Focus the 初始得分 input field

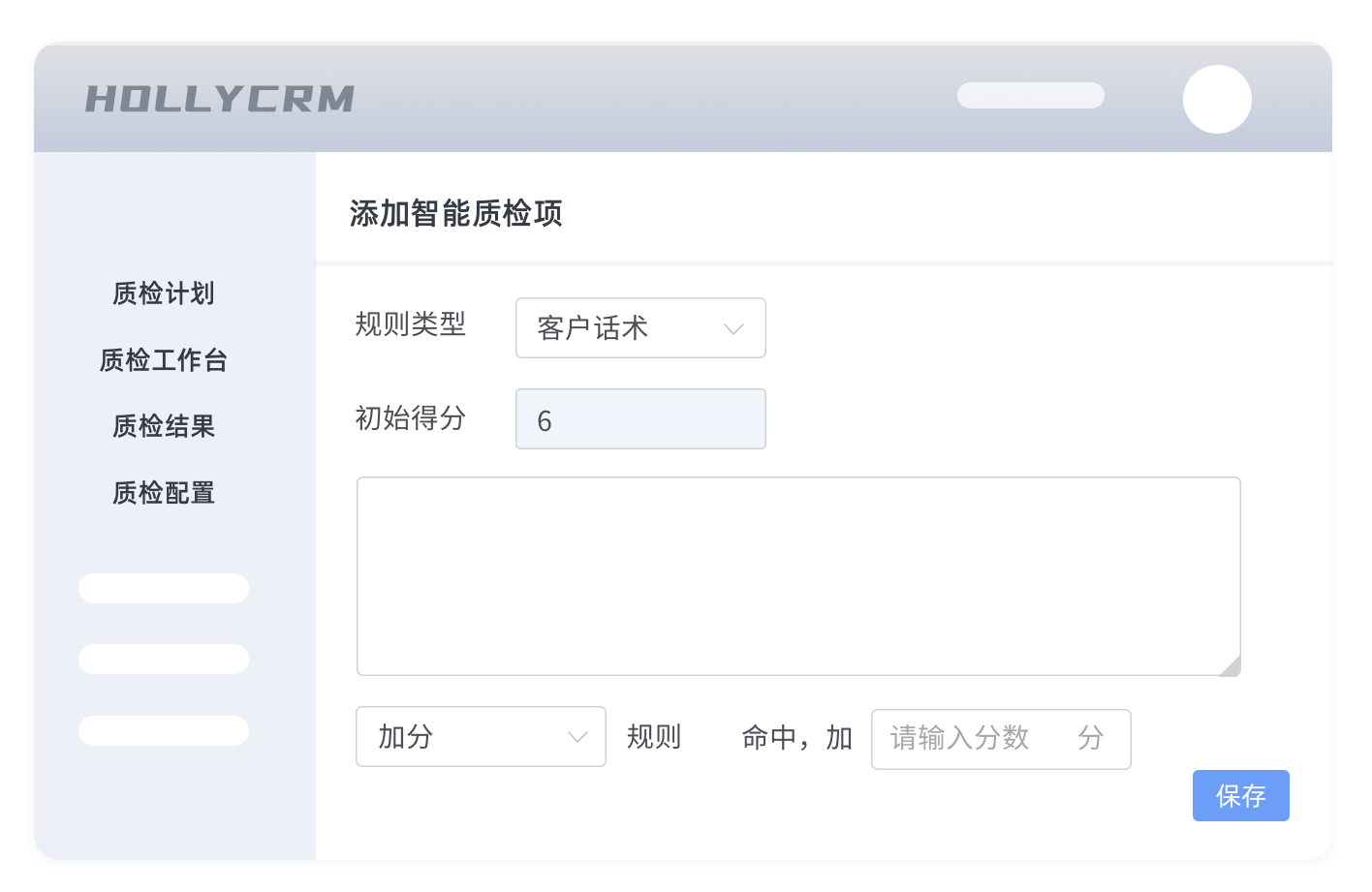coord(639,419)
